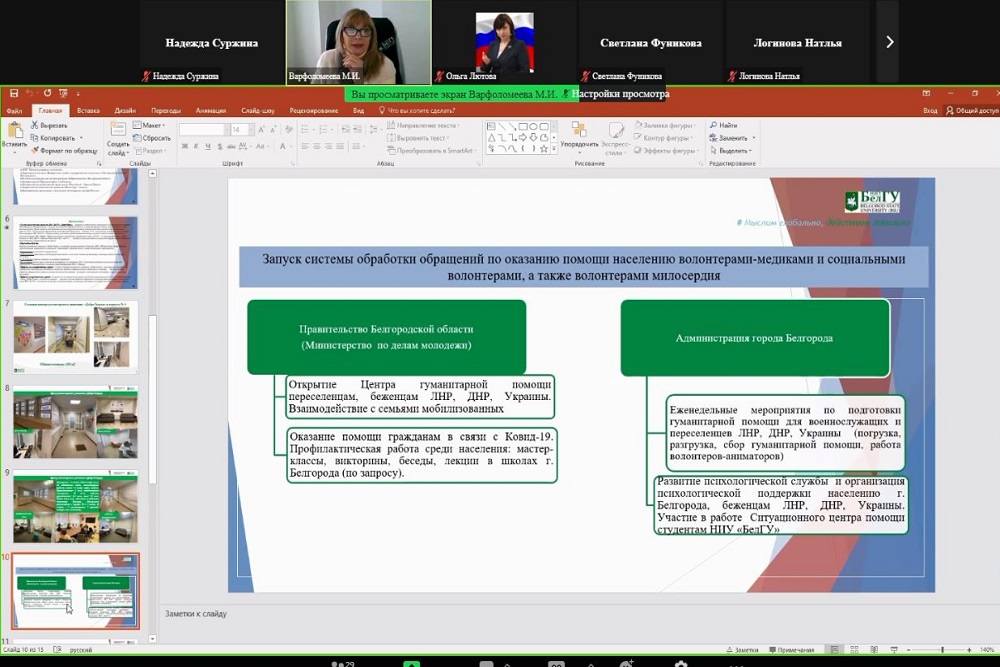Toggle bold Ж formatting button
Viewport: 1000px width, 667px height.
pyautogui.click(x=184, y=148)
